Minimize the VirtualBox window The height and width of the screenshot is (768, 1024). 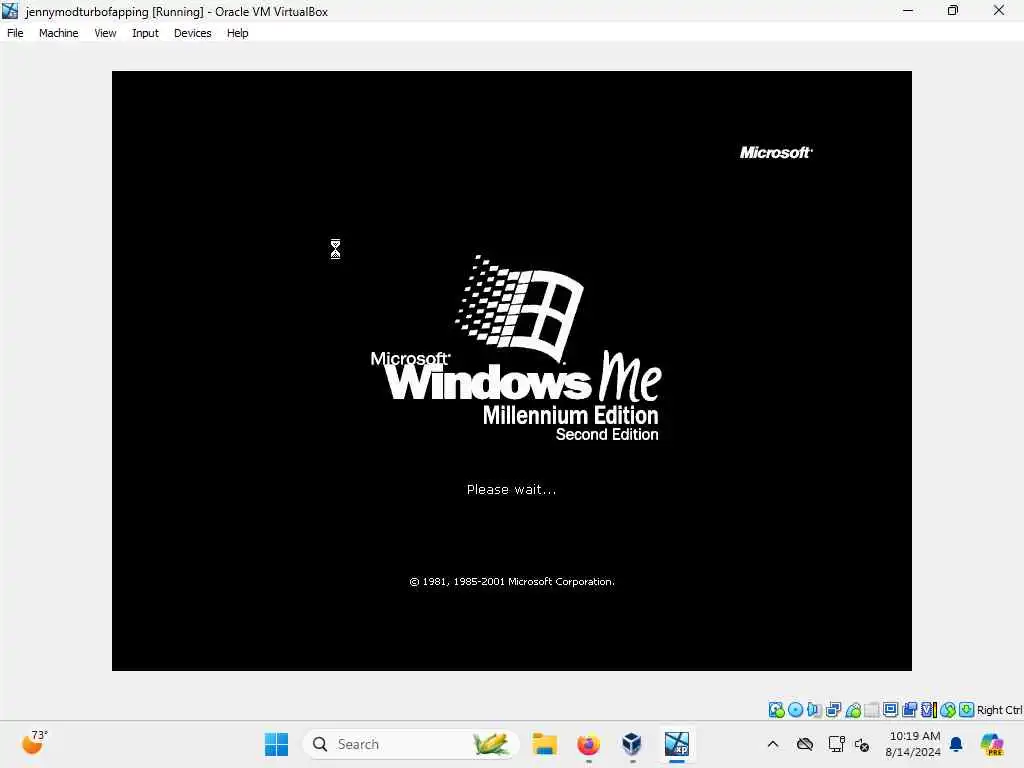[x=908, y=10]
